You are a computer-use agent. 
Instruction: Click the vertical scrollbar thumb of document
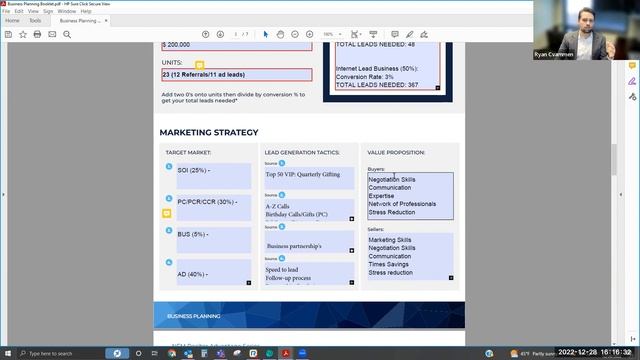(x=614, y=160)
